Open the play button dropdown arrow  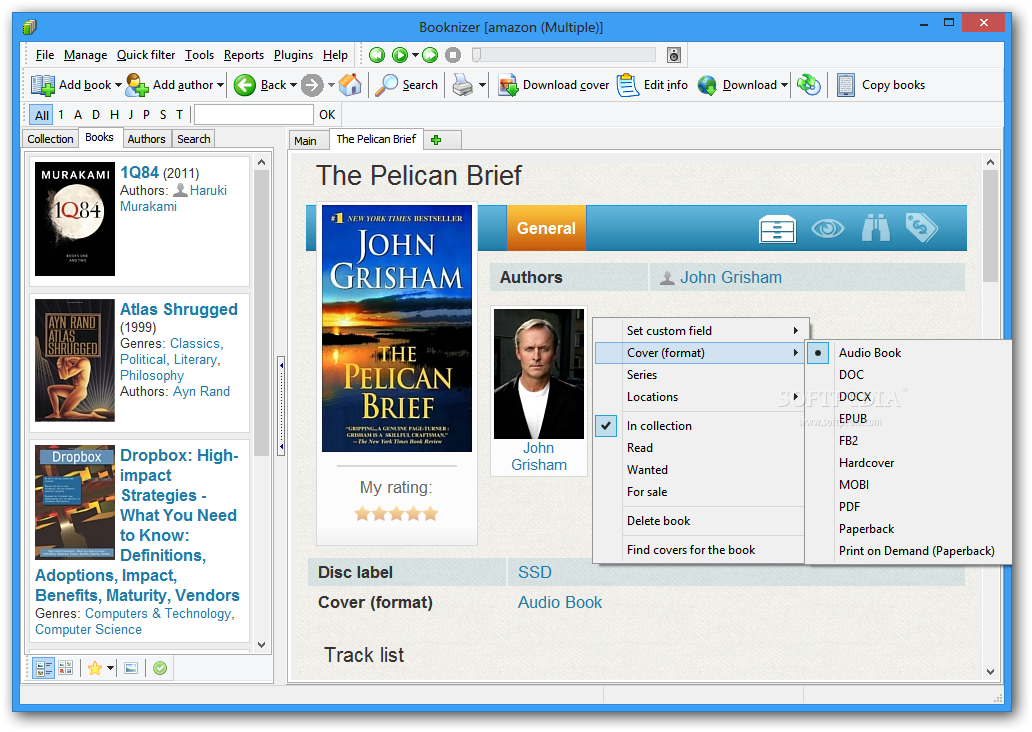coord(415,56)
